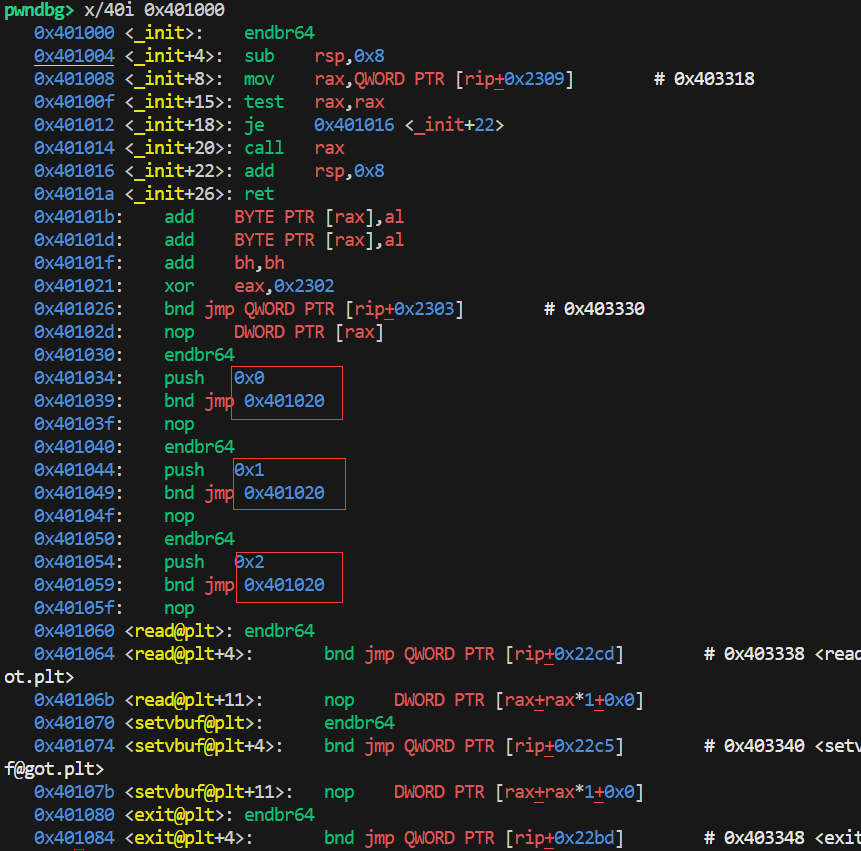
Task: Click the 0x403338 GOT address comment
Action: 764,654
